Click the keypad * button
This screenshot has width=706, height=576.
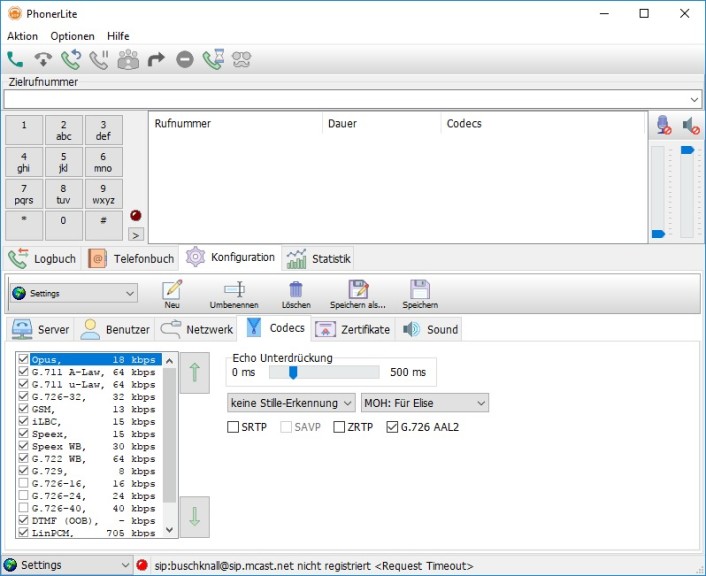[24, 226]
